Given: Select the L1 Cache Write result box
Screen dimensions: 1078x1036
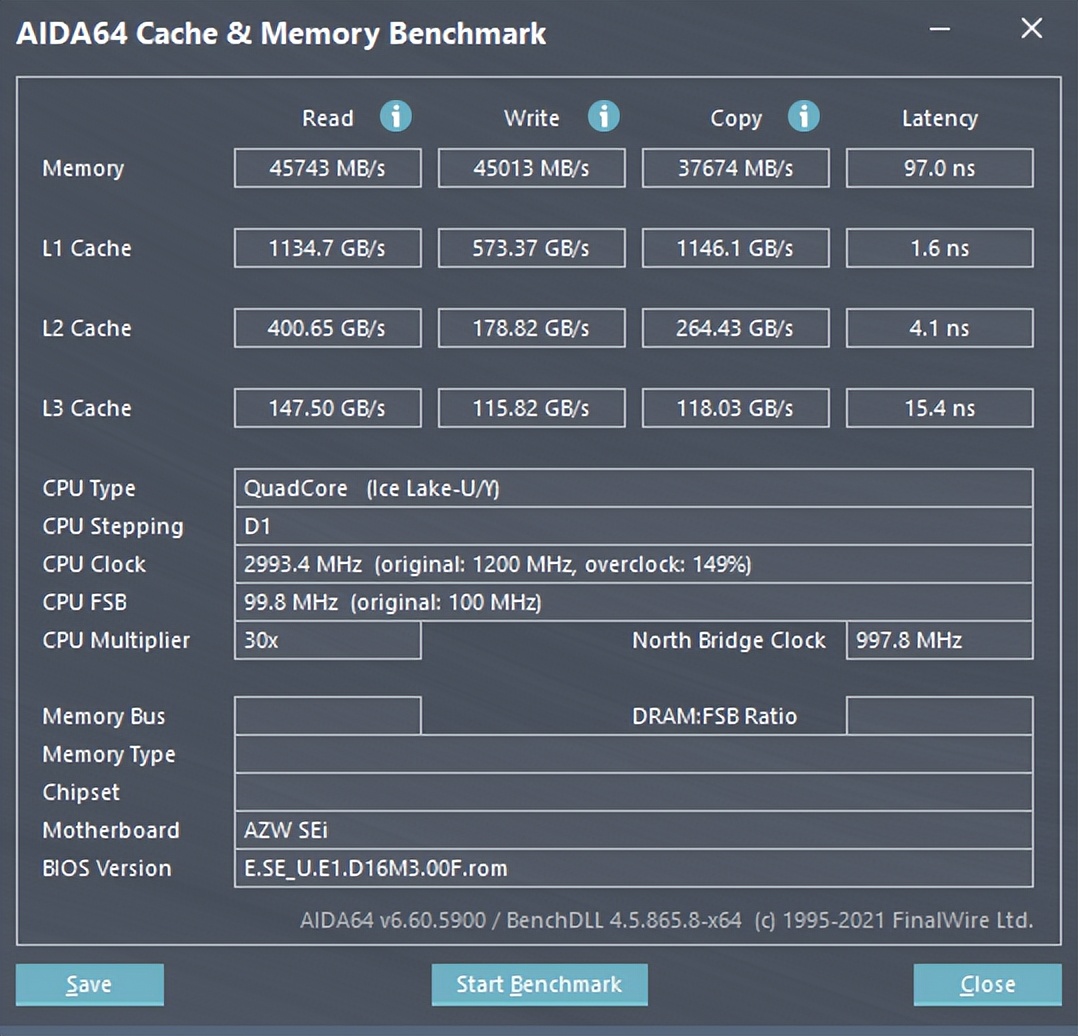Looking at the screenshot, I should [x=531, y=248].
